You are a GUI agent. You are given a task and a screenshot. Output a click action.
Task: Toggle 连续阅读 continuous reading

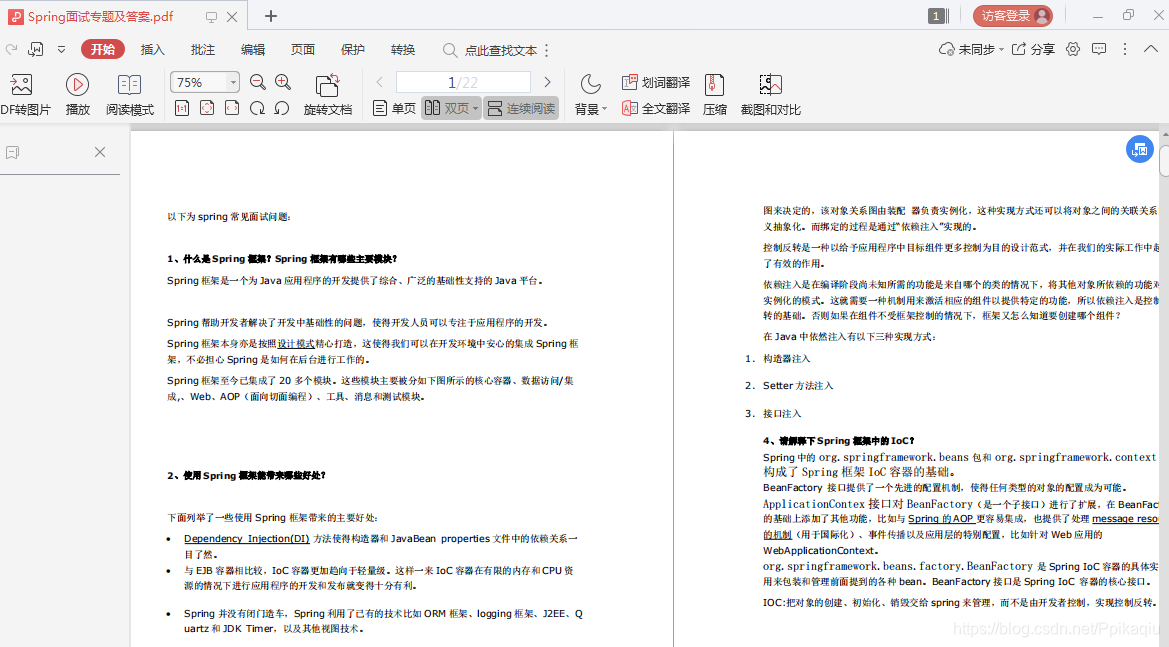point(521,109)
